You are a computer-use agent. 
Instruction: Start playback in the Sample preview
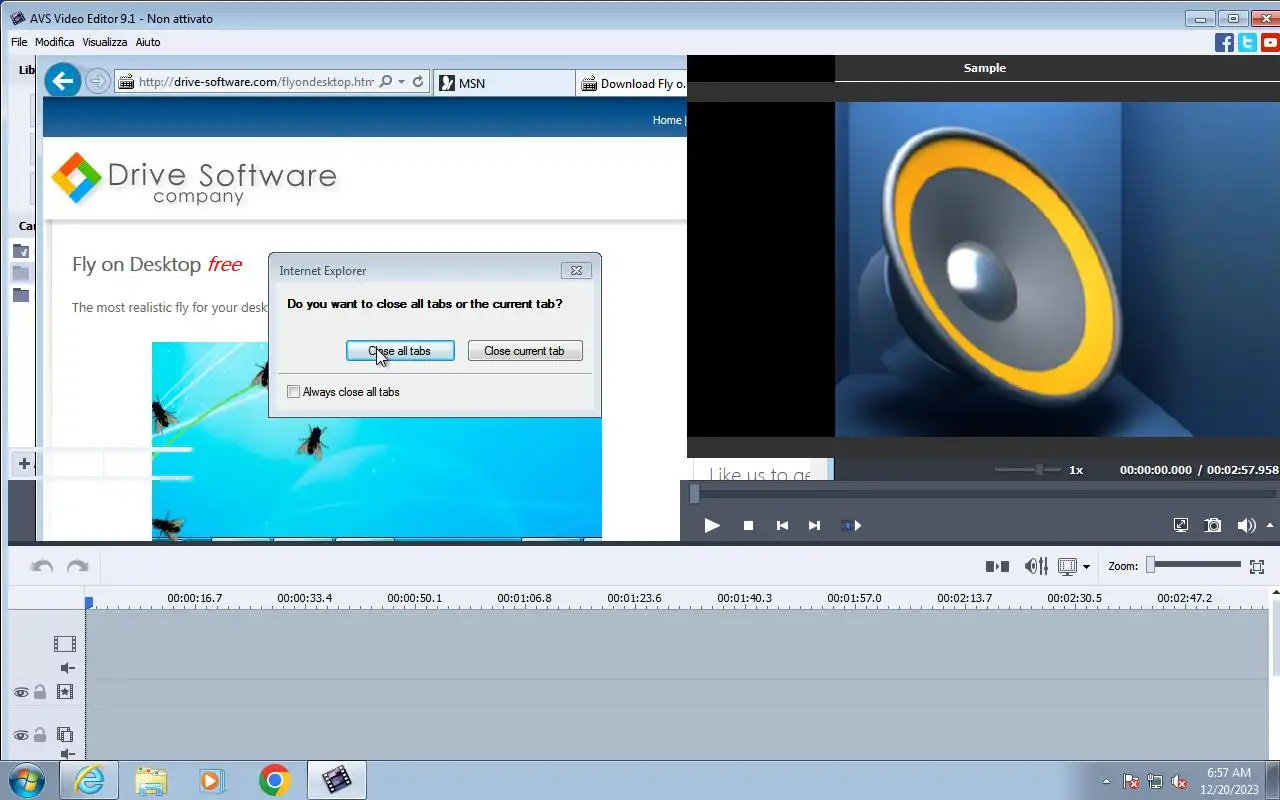coord(712,525)
